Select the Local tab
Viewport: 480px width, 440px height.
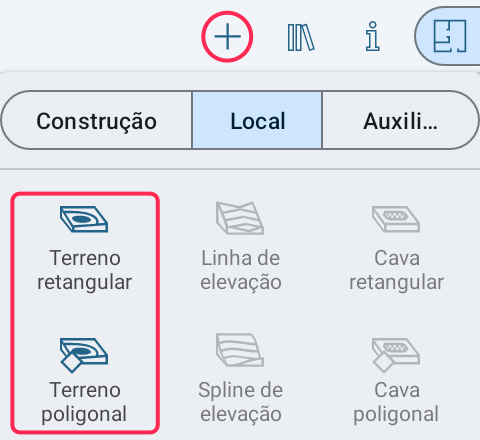pos(257,120)
